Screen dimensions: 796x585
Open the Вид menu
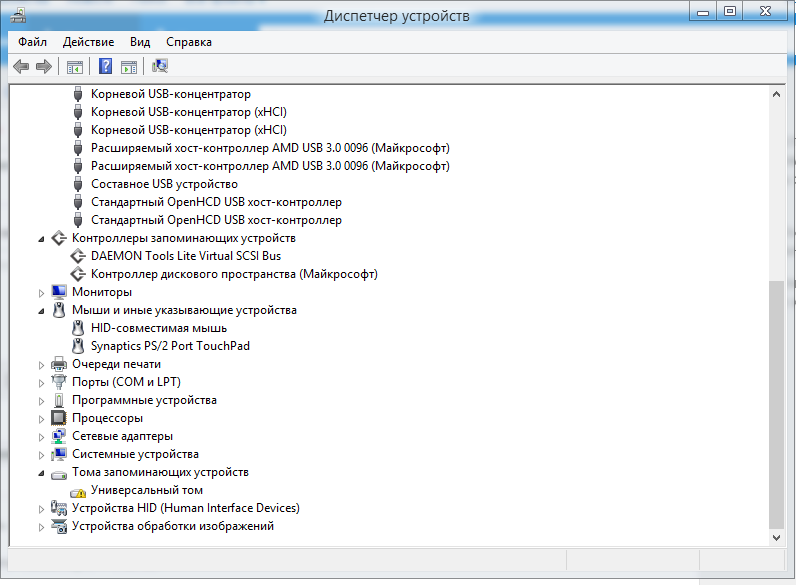point(140,42)
